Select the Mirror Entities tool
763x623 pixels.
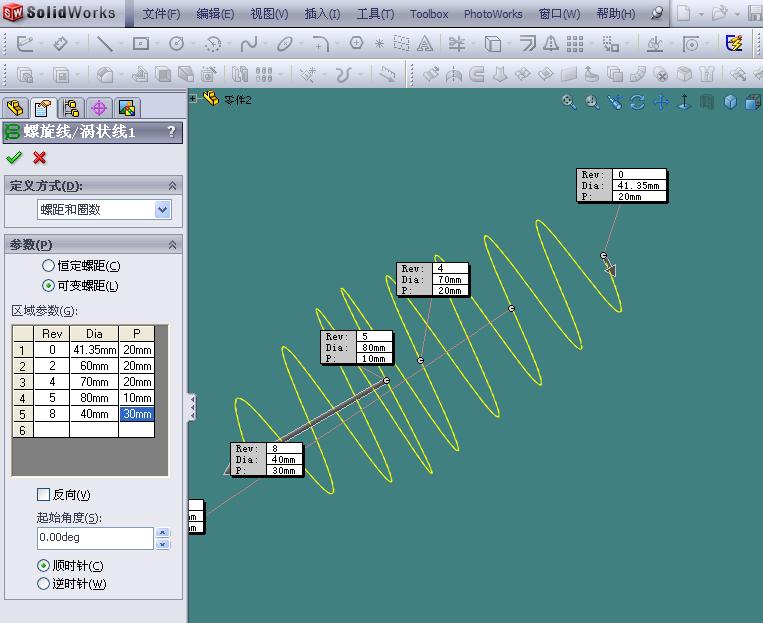click(551, 44)
